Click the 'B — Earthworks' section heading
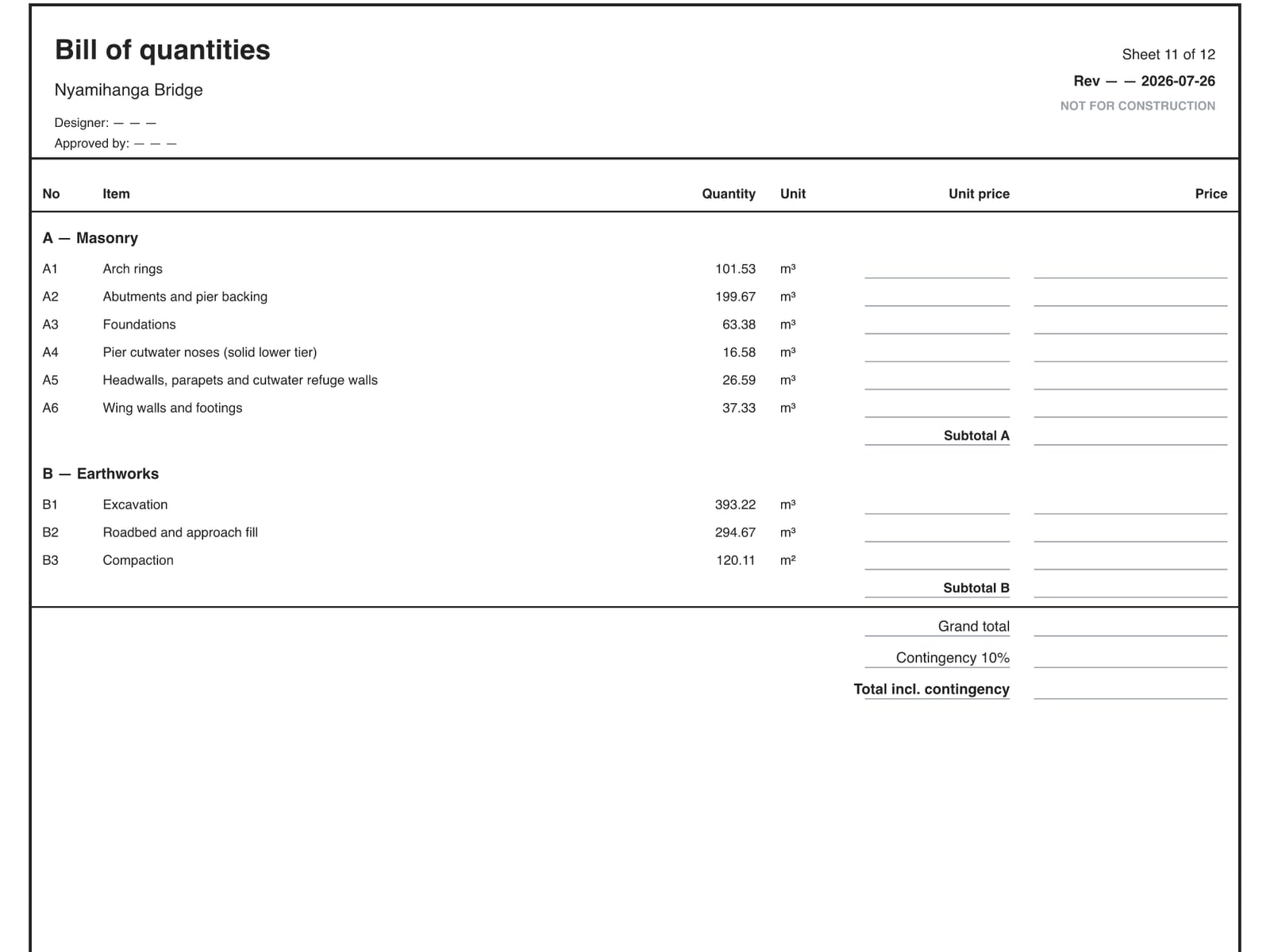 [101, 474]
